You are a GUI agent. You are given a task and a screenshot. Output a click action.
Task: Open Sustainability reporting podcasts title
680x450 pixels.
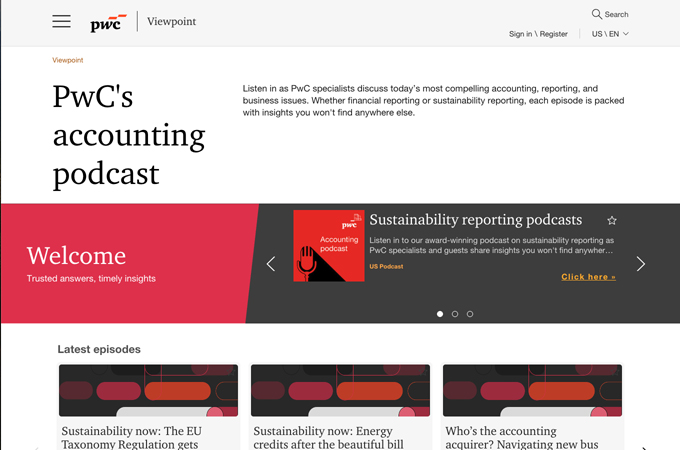476,220
